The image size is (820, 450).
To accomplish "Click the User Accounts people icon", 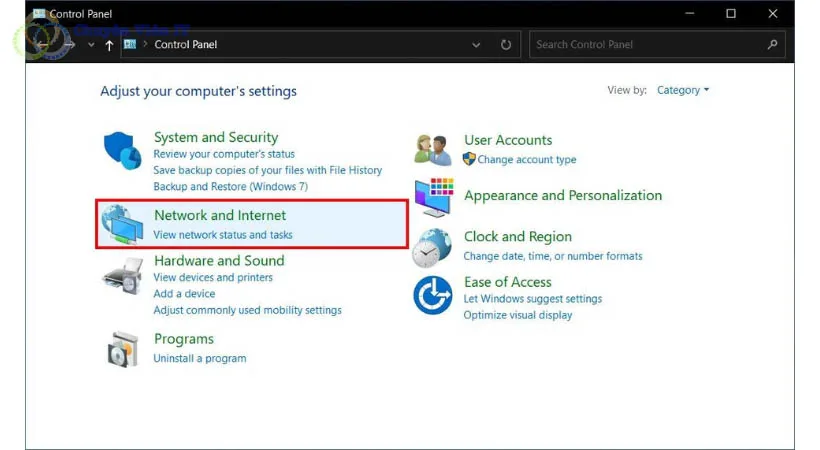I will (x=433, y=149).
